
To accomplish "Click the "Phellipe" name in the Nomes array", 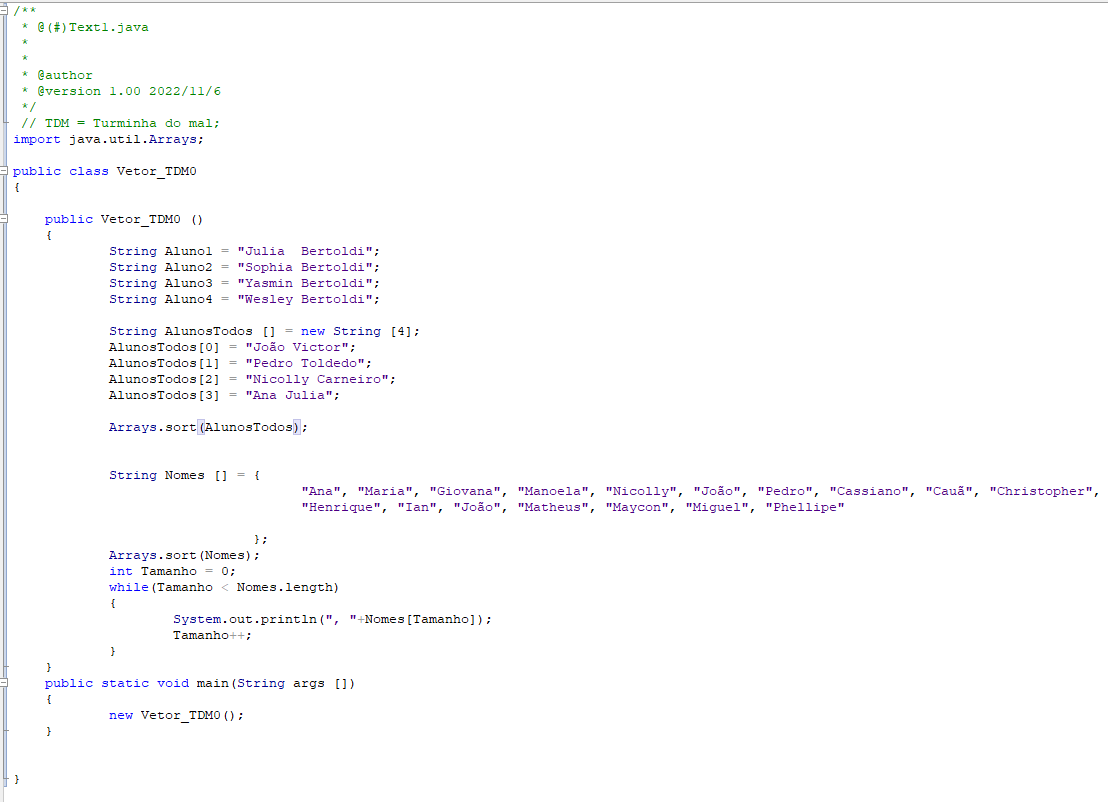I will coord(805,507).
